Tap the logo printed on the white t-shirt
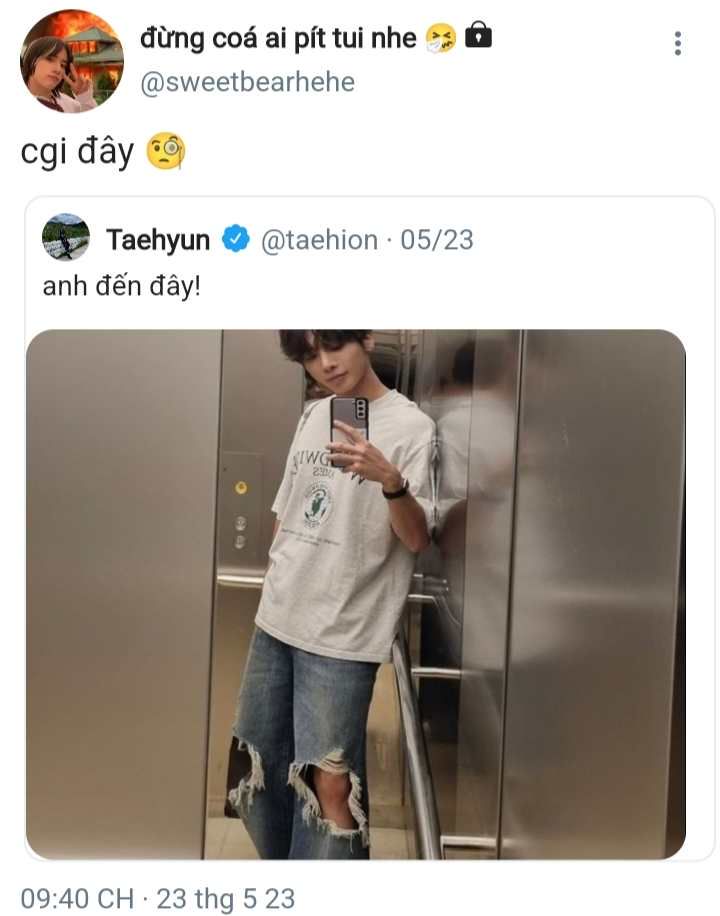This screenshot has height=916, width=720. [319, 506]
